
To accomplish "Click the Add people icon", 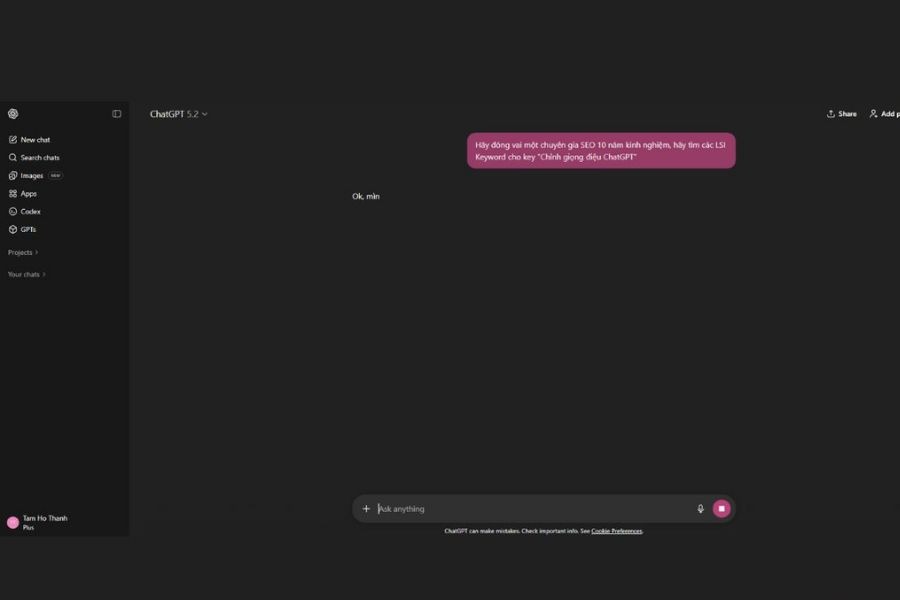I will click(873, 114).
